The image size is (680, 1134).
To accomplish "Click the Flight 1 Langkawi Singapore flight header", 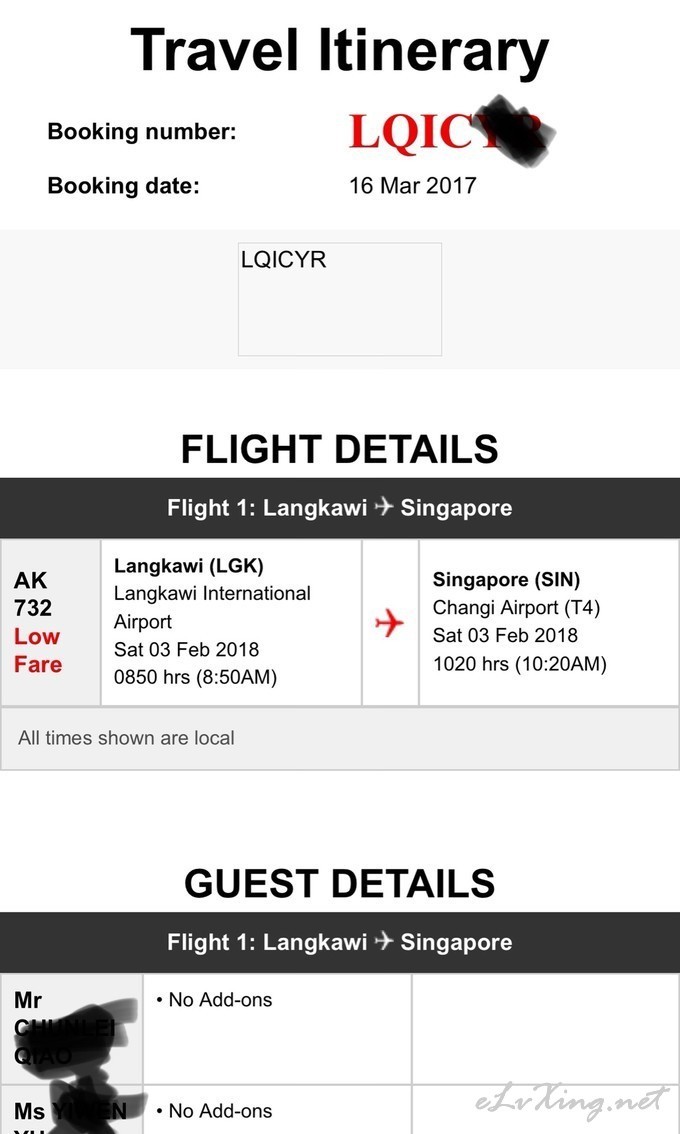I will pyautogui.click(x=340, y=508).
